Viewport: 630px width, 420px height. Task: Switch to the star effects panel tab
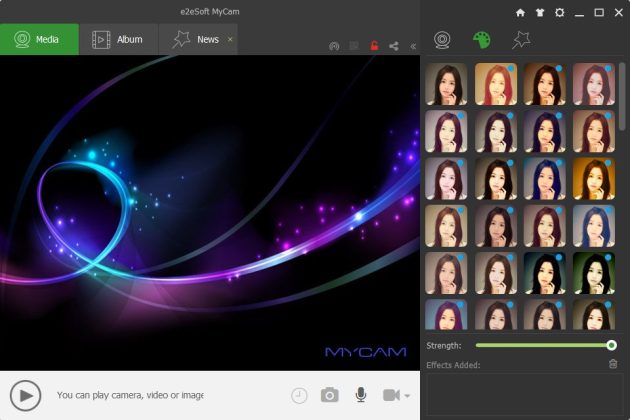click(521, 40)
